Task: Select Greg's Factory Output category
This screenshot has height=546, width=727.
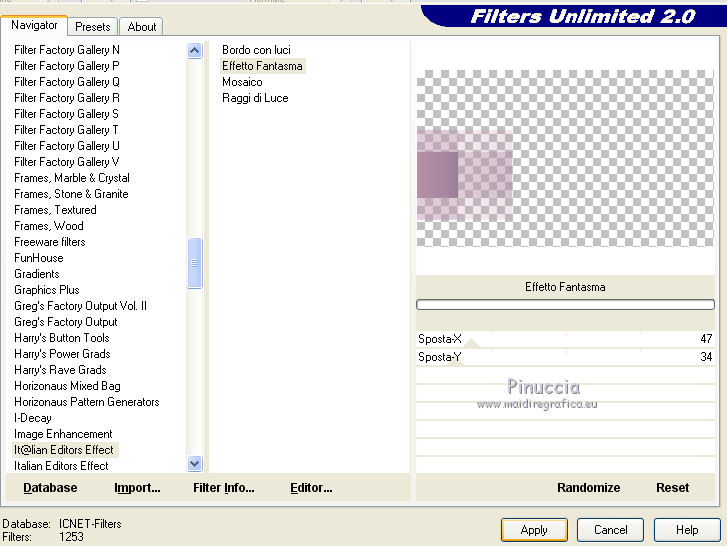Action: (65, 322)
